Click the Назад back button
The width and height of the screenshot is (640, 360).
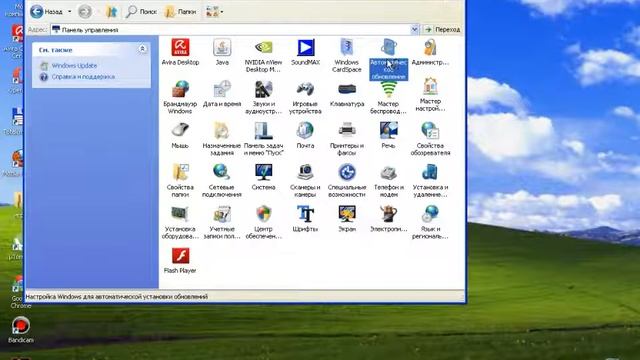coord(46,11)
